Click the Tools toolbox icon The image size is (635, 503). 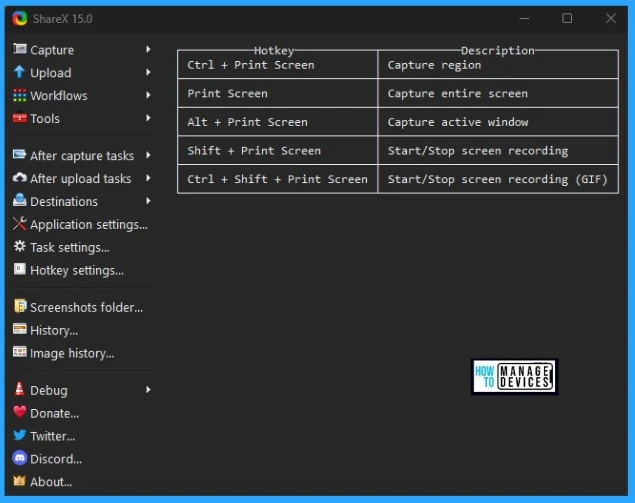coord(19,118)
